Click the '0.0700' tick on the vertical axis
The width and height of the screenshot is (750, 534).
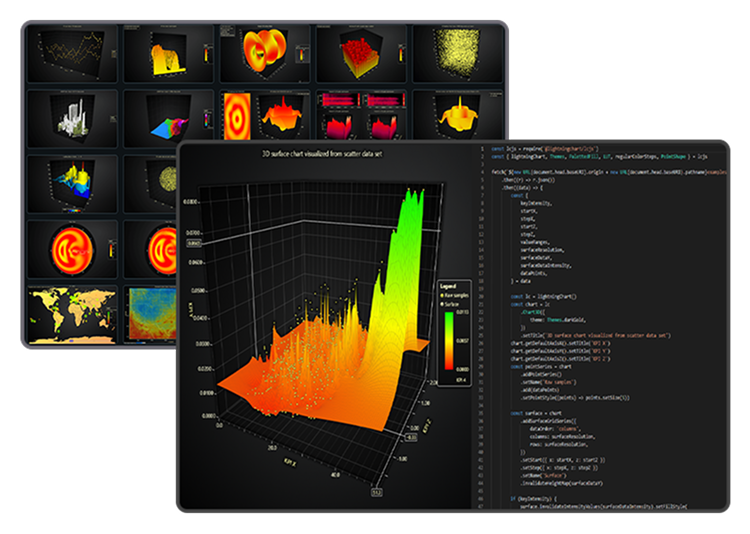pyautogui.click(x=193, y=233)
